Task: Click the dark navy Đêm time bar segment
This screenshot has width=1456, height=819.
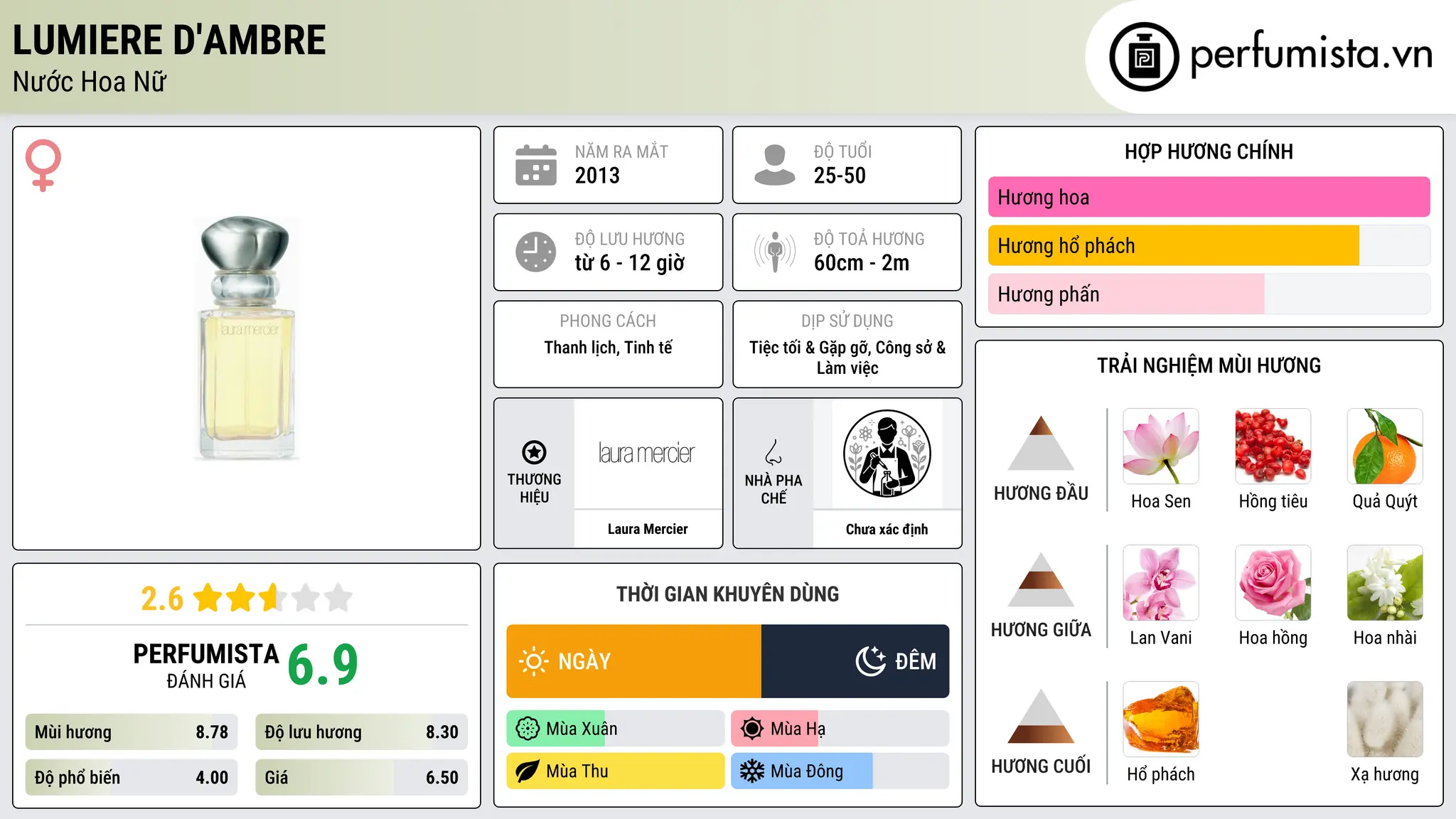Action: tap(855, 661)
